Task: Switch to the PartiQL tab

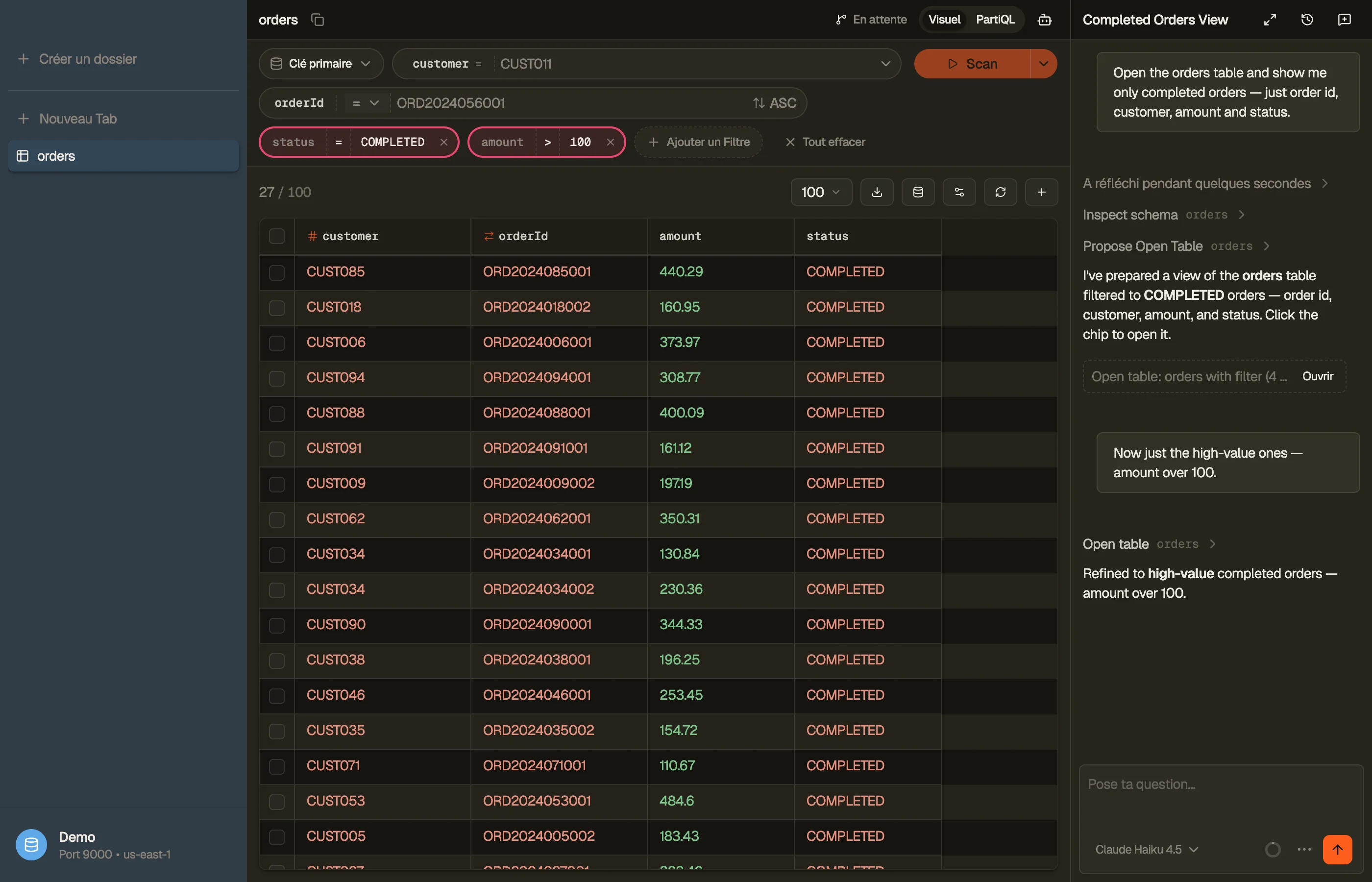Action: (995, 20)
